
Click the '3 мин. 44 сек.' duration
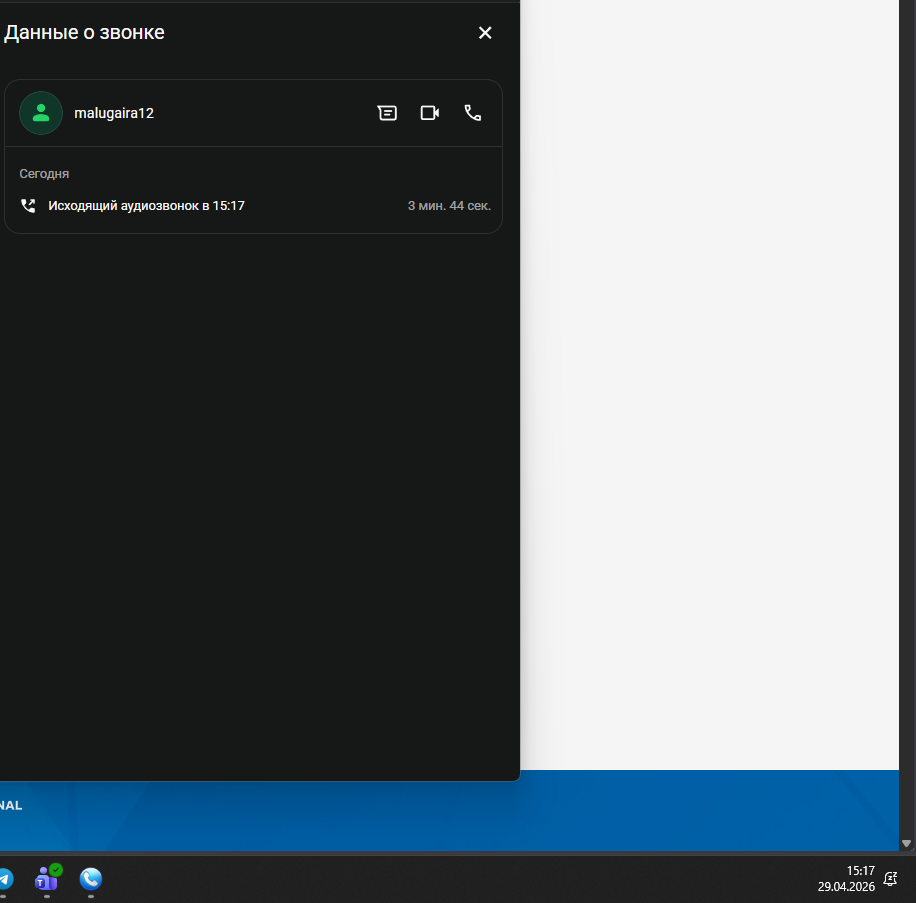pos(449,206)
